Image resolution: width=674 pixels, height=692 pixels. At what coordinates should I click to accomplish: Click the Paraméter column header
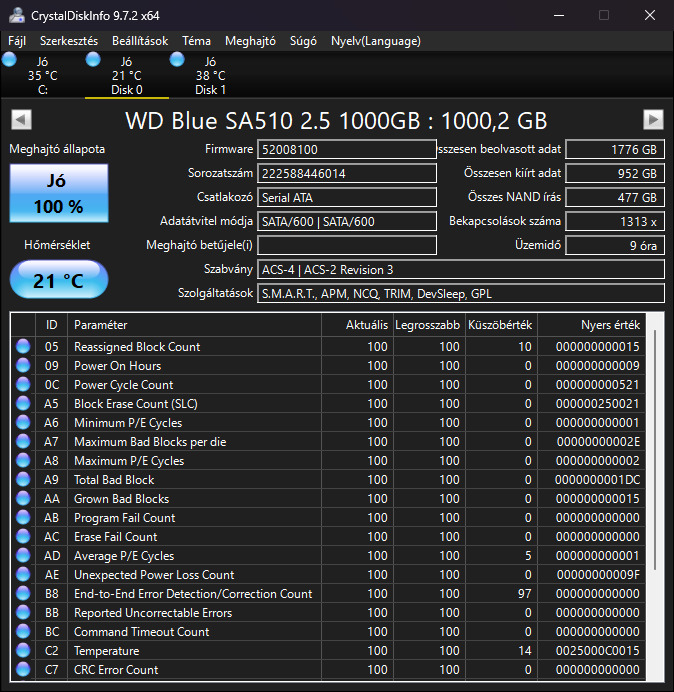coord(194,325)
